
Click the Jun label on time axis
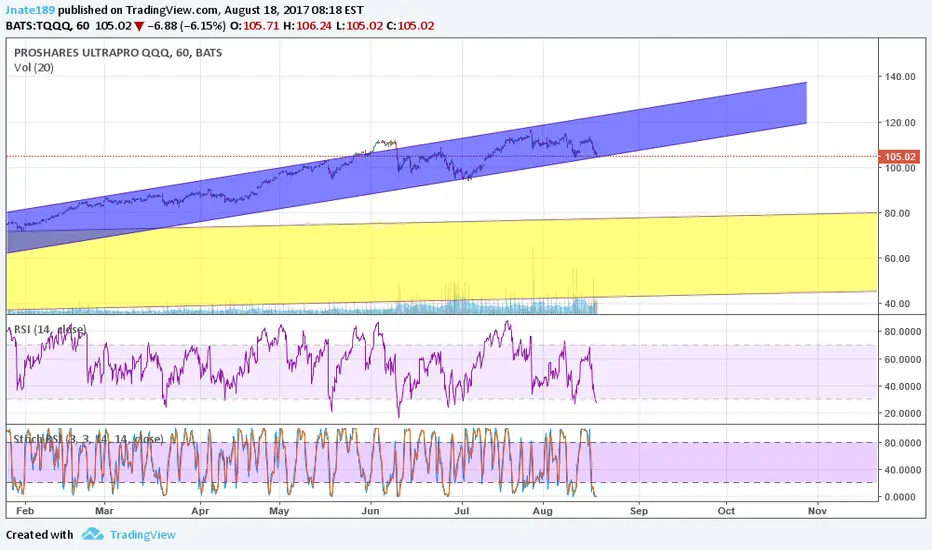click(370, 511)
